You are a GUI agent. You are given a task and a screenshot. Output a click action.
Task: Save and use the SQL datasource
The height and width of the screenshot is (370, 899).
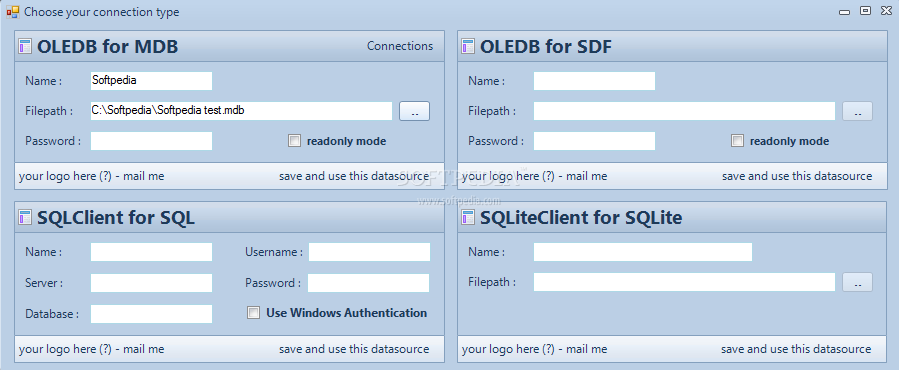(354, 349)
